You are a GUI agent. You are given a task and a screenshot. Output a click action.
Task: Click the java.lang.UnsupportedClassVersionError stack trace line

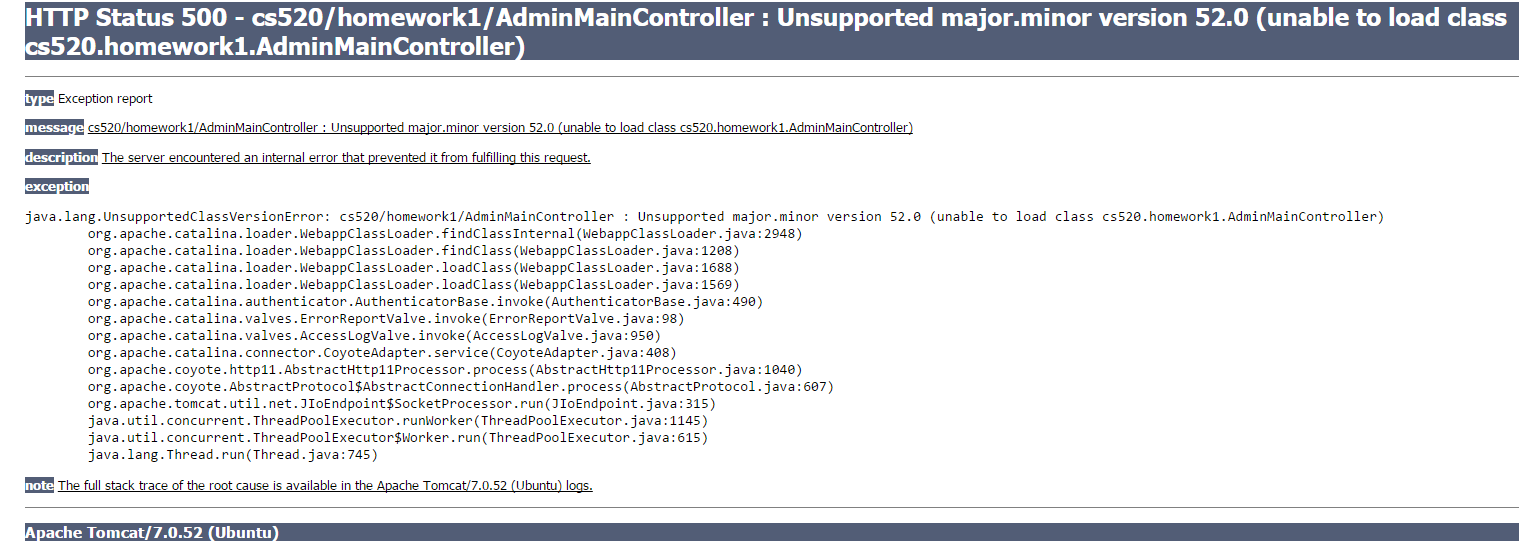tap(704, 217)
